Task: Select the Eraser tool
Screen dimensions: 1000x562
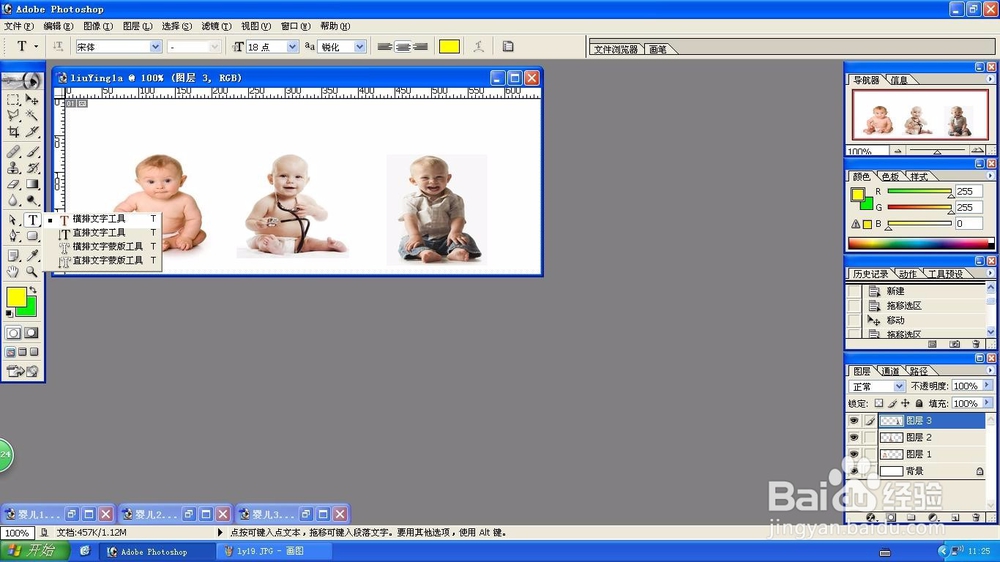Action: 13,184
